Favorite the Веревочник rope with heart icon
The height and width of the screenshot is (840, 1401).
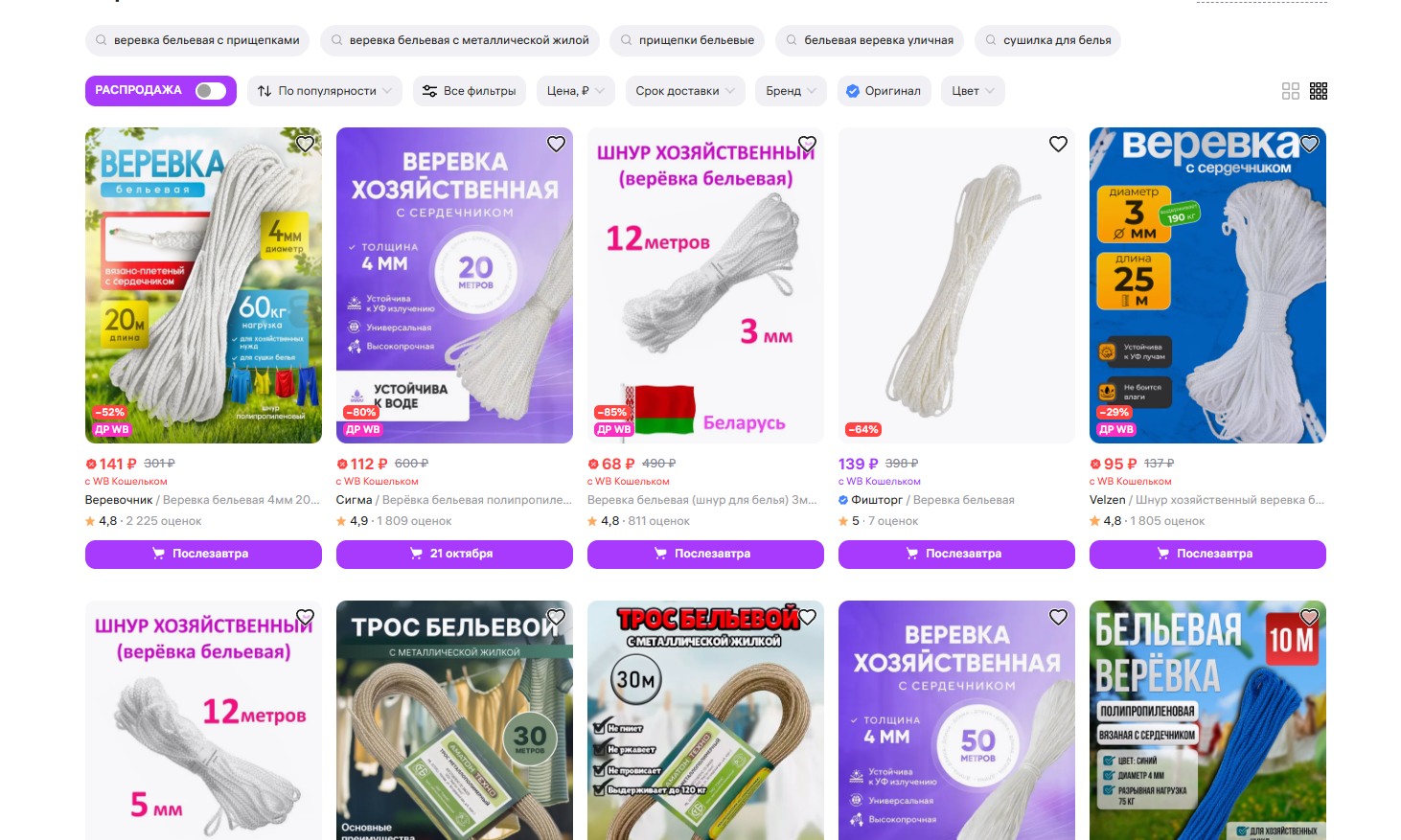point(305,144)
